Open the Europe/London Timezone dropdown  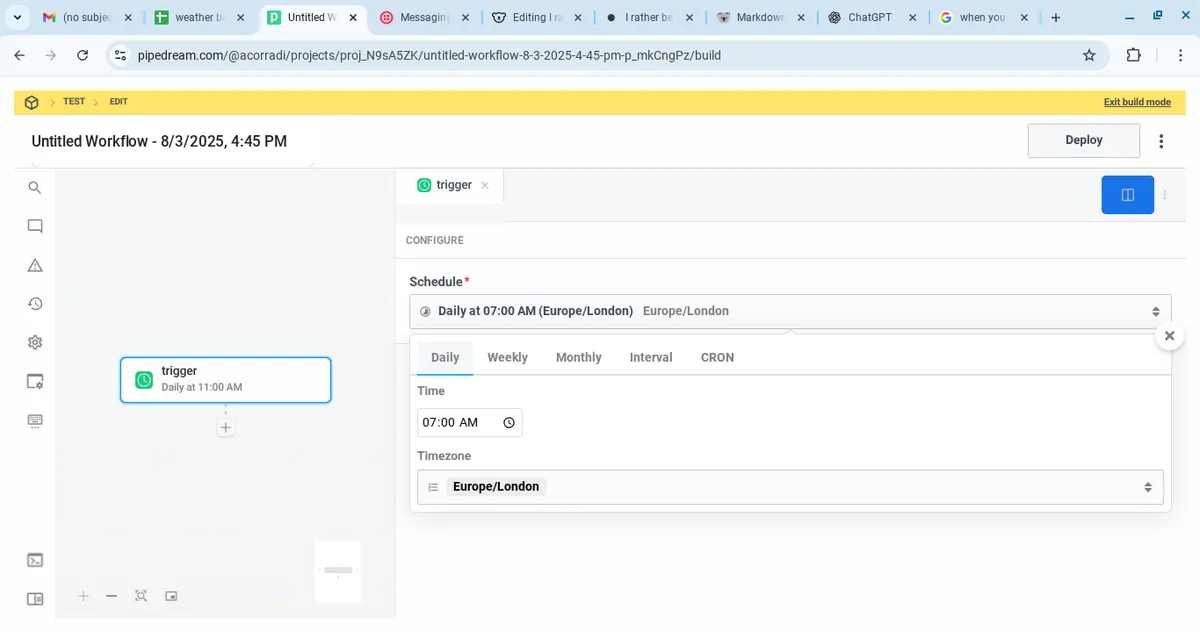pos(790,487)
